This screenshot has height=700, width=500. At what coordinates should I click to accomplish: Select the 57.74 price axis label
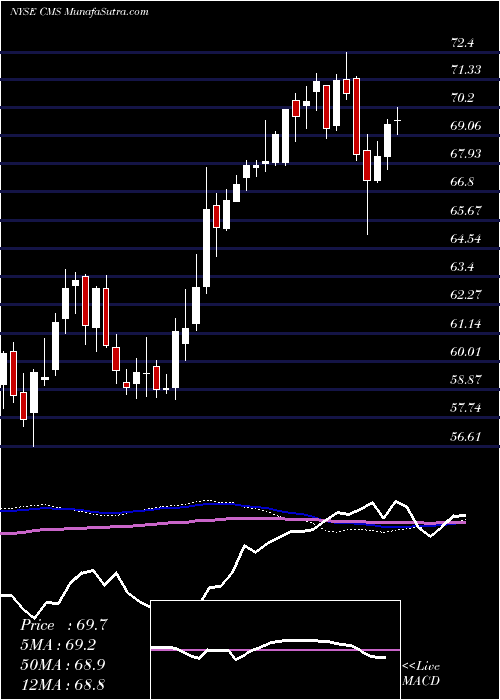tap(467, 408)
